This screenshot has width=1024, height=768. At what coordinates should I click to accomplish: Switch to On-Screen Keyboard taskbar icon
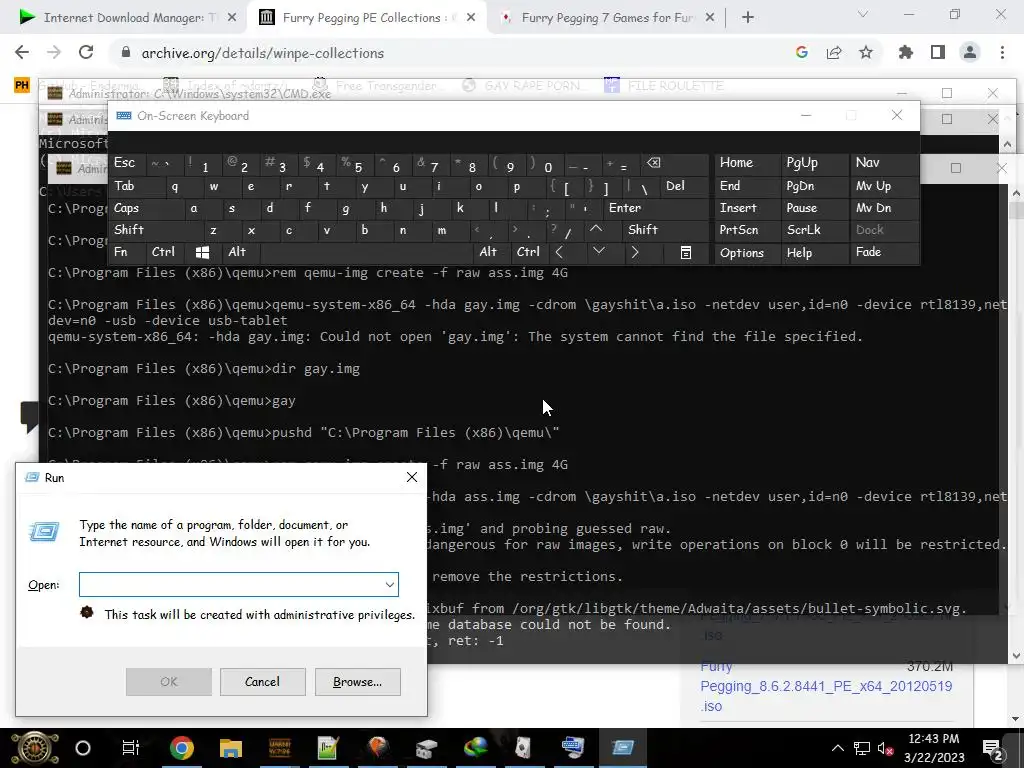click(x=573, y=748)
